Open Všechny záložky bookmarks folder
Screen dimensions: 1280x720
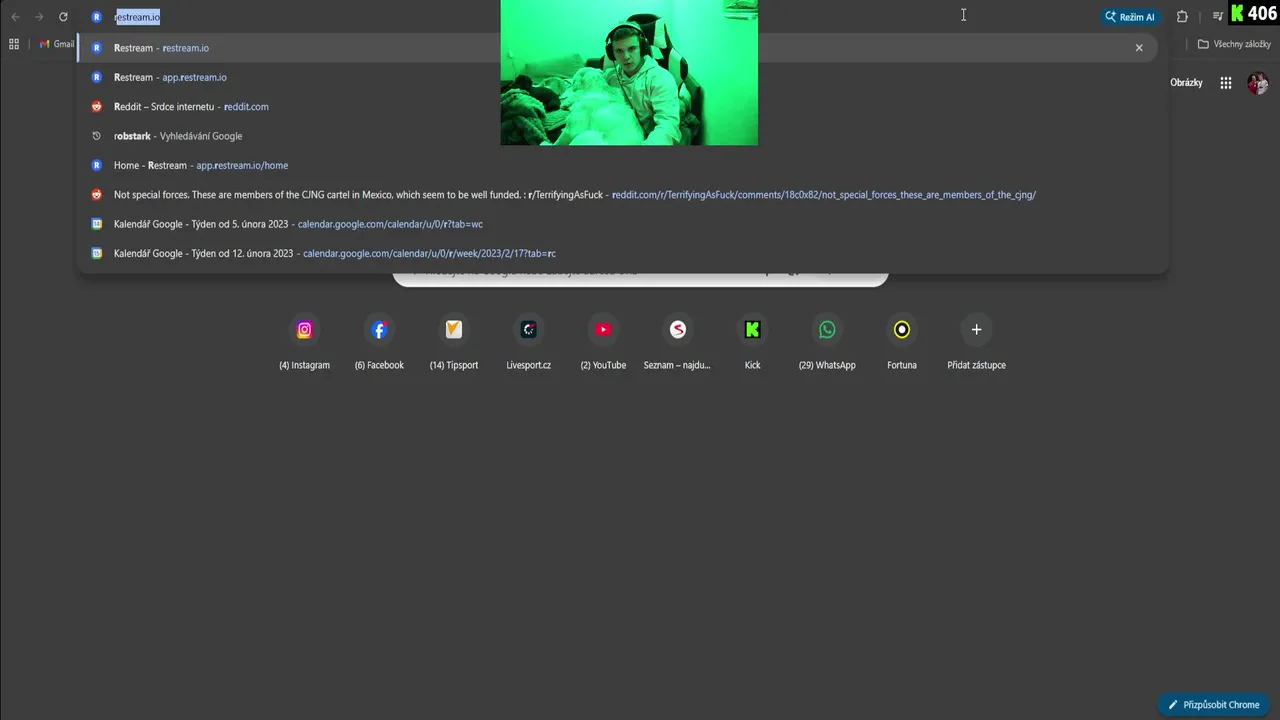(1234, 44)
